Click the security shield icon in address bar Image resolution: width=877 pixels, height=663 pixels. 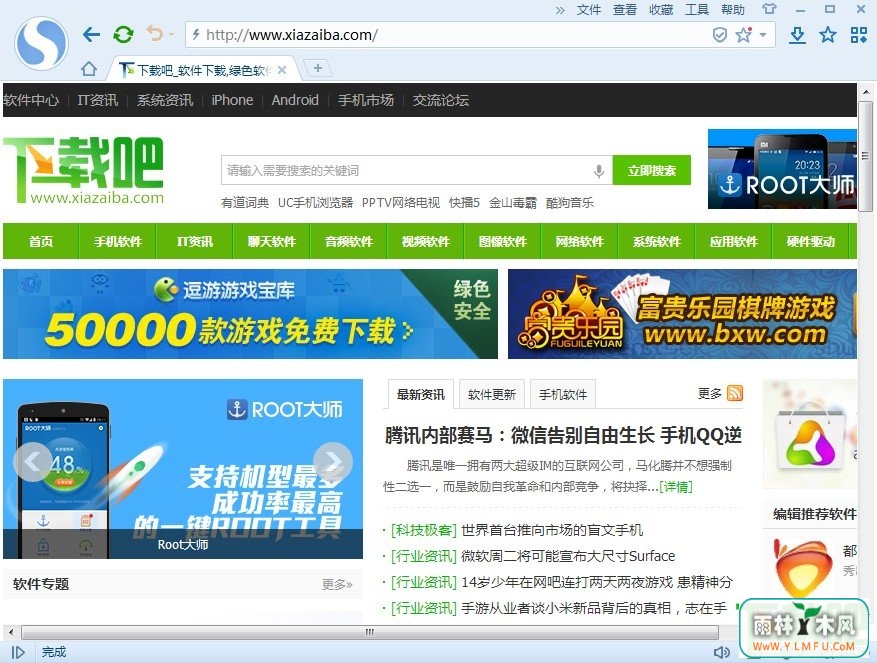720,35
